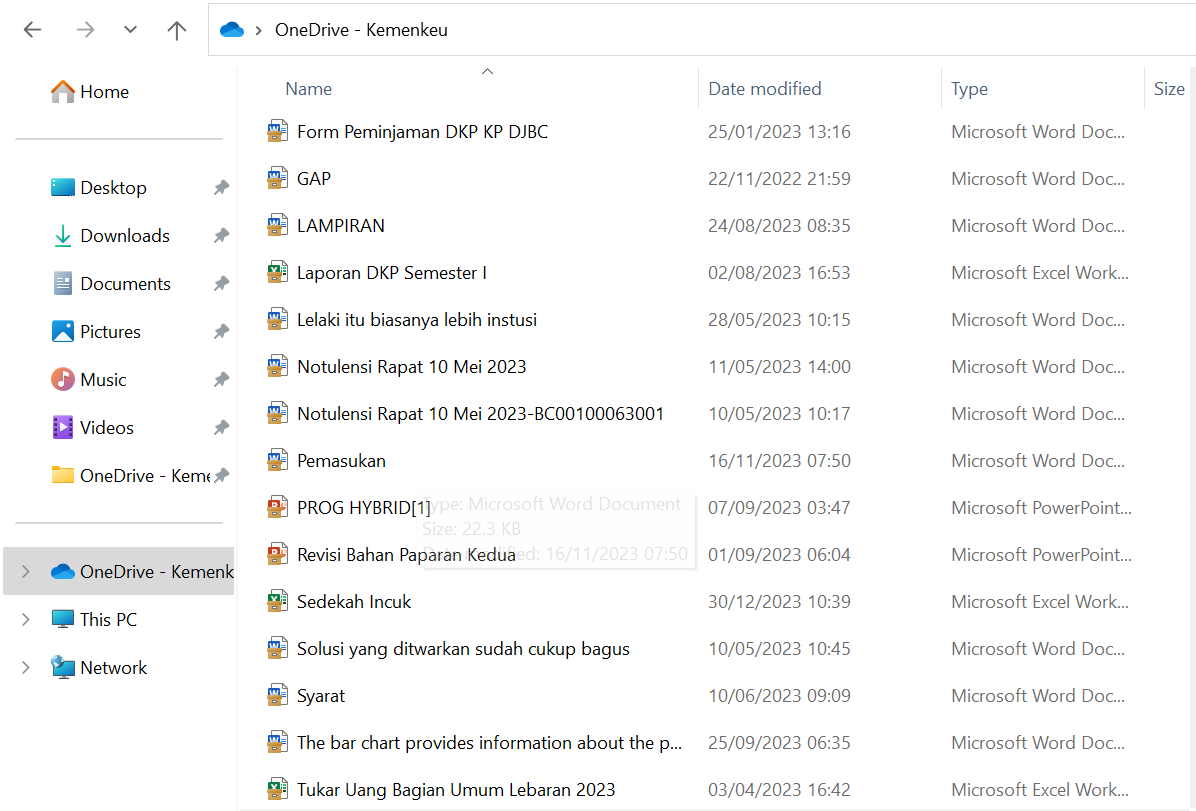The image size is (1196, 811).
Task: Click Word icon of the Syarat document
Action: [x=277, y=696]
